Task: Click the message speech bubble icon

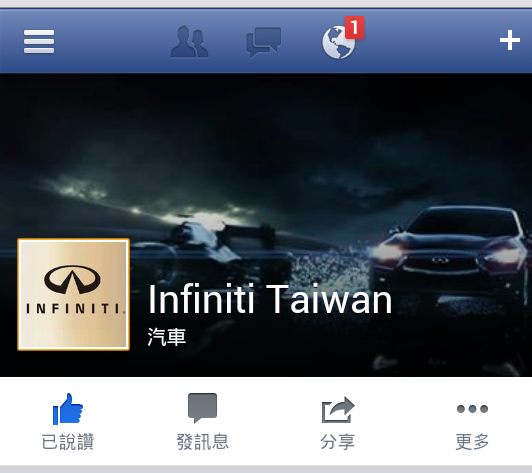Action: tap(203, 408)
